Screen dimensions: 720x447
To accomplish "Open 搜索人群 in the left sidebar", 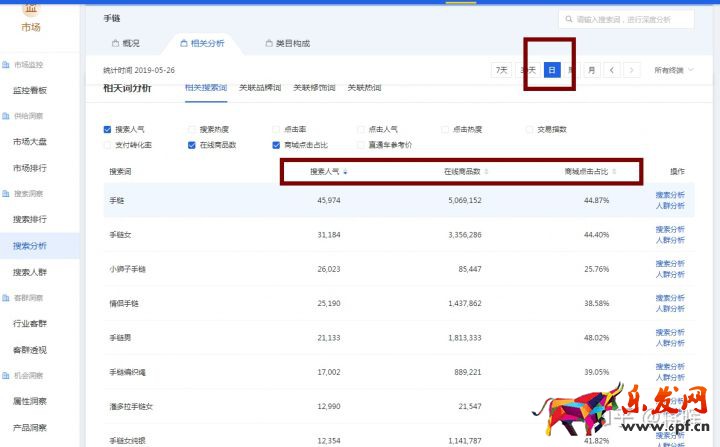I will (30, 272).
